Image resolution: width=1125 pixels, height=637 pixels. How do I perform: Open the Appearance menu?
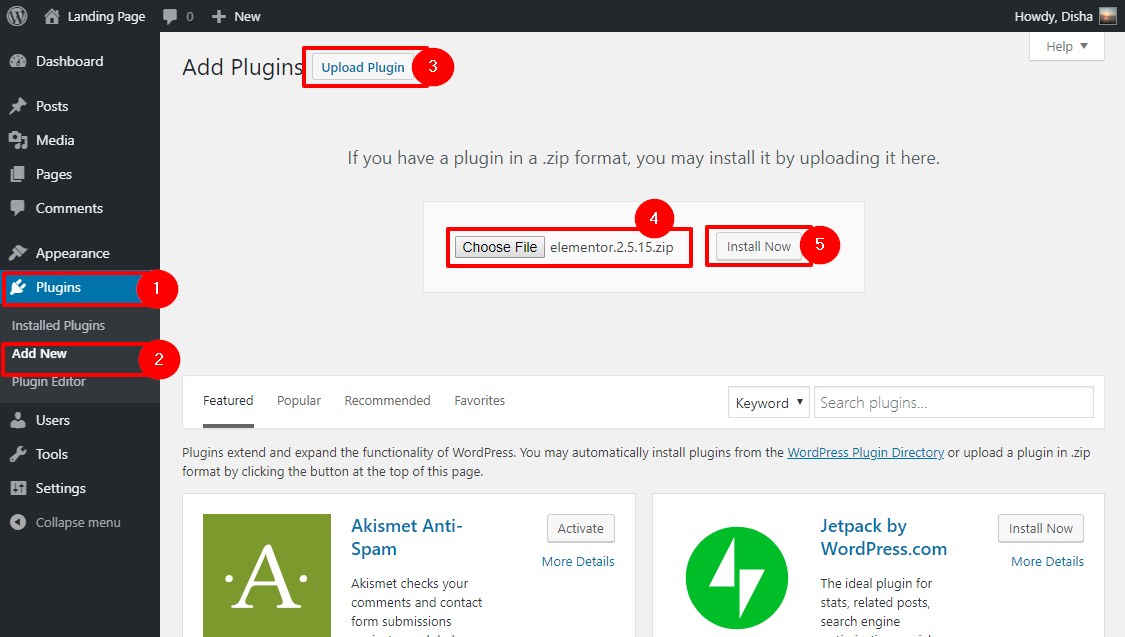pyautogui.click(x=72, y=253)
